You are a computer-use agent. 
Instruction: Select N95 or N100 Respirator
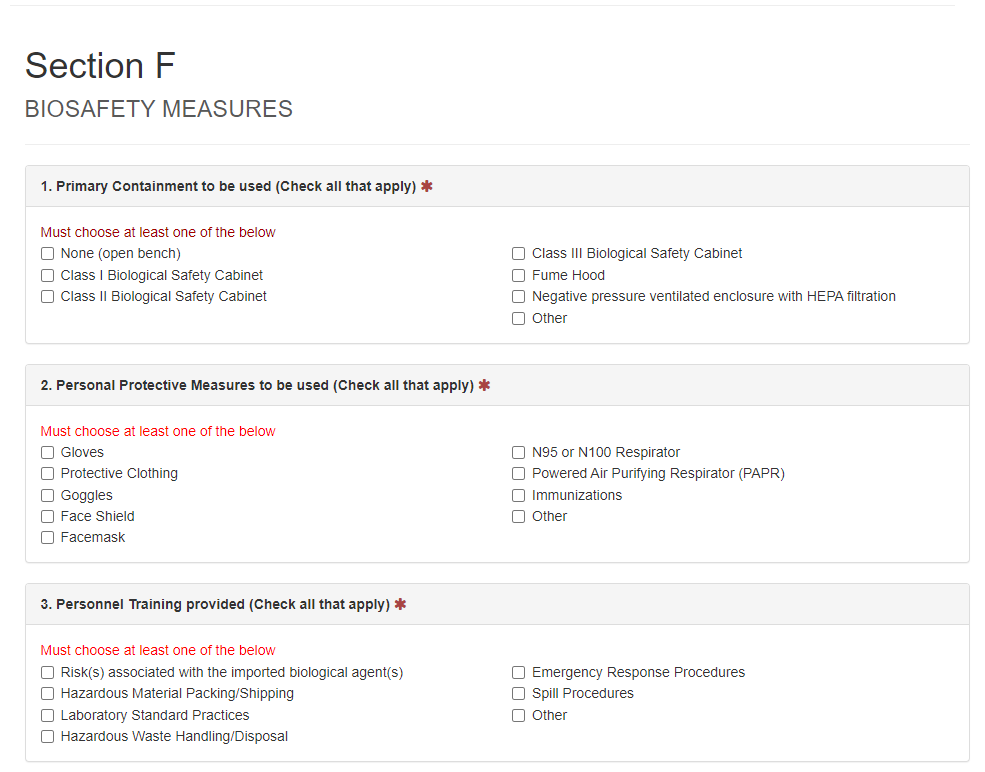coord(518,453)
